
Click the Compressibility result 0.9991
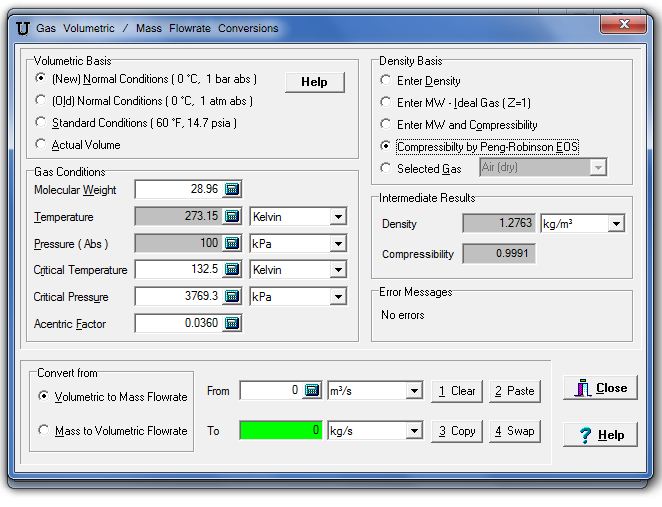click(x=499, y=253)
